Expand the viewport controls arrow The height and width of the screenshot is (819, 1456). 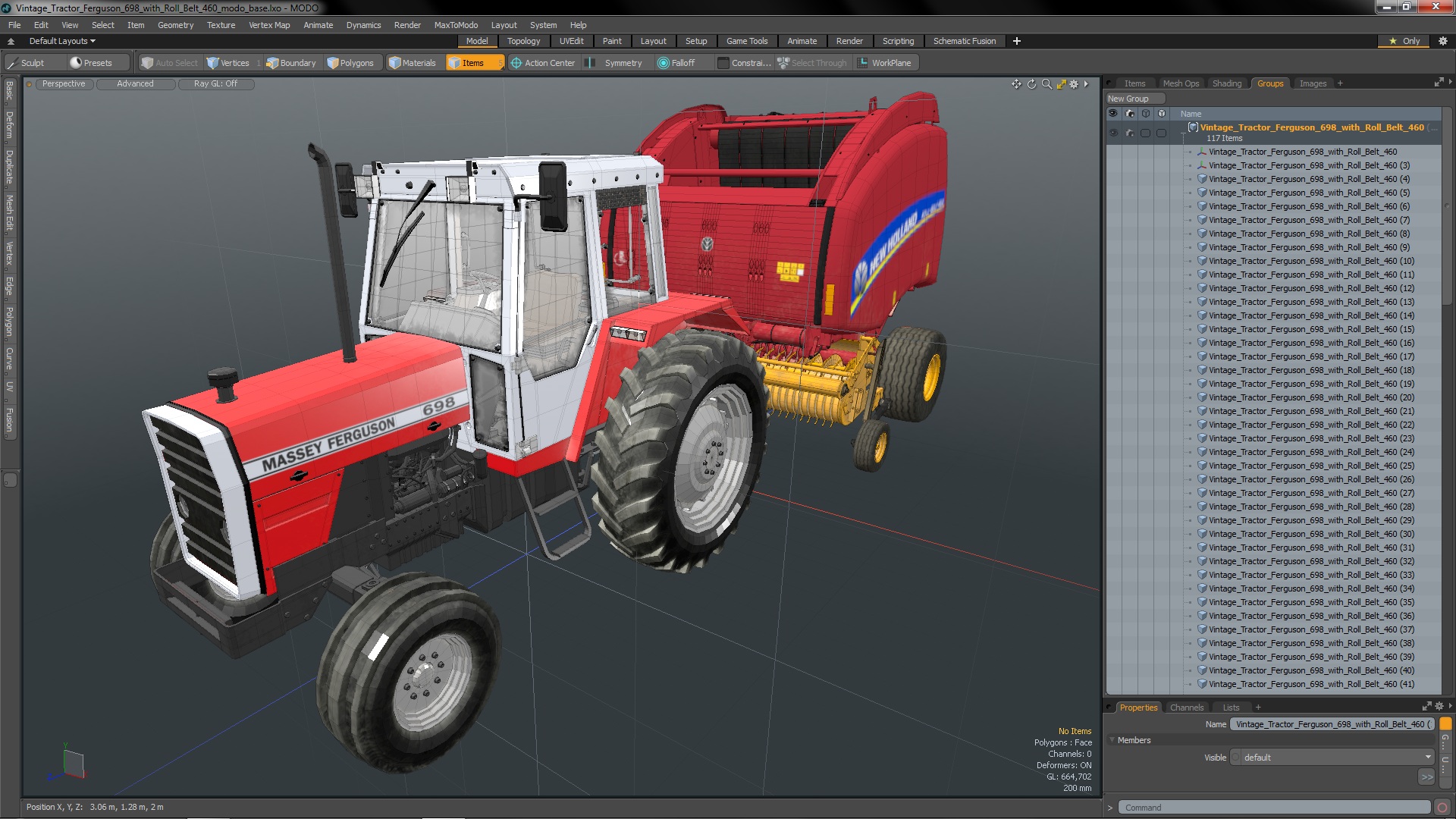[x=1086, y=84]
